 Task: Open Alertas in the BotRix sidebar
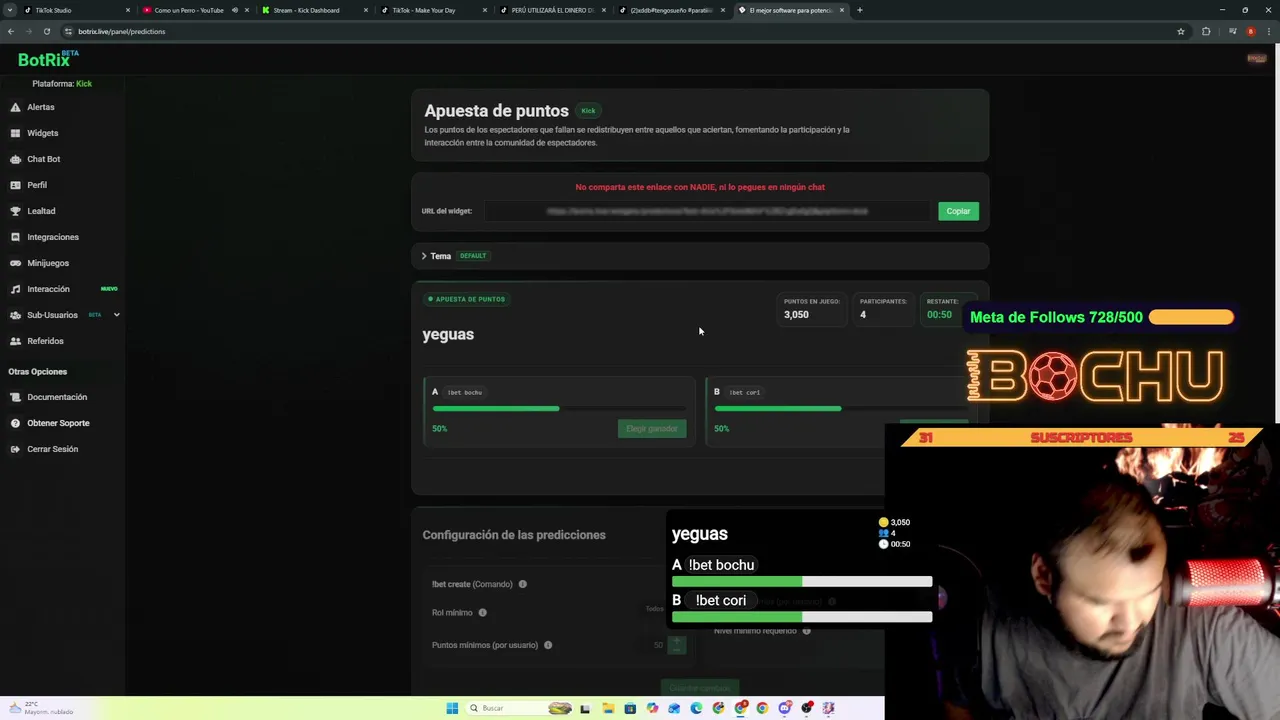tap(41, 107)
